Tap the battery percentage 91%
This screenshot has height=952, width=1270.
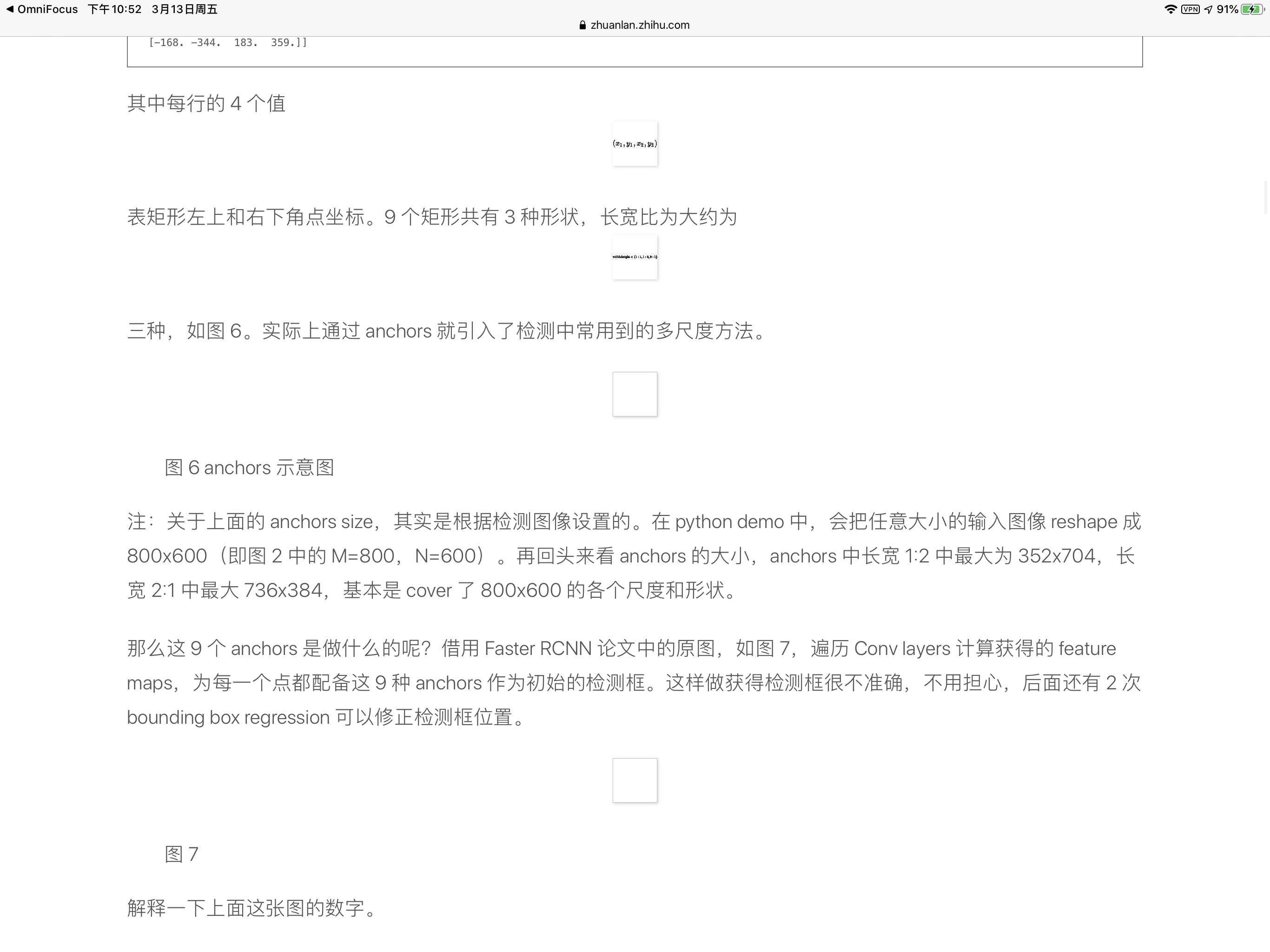(x=1228, y=9)
